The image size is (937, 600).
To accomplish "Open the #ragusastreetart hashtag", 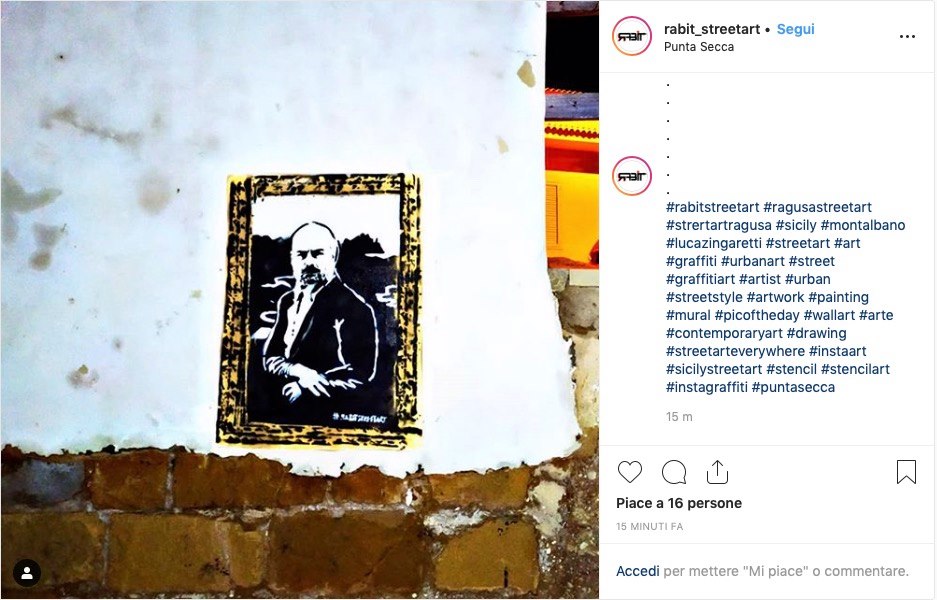I will click(x=817, y=207).
